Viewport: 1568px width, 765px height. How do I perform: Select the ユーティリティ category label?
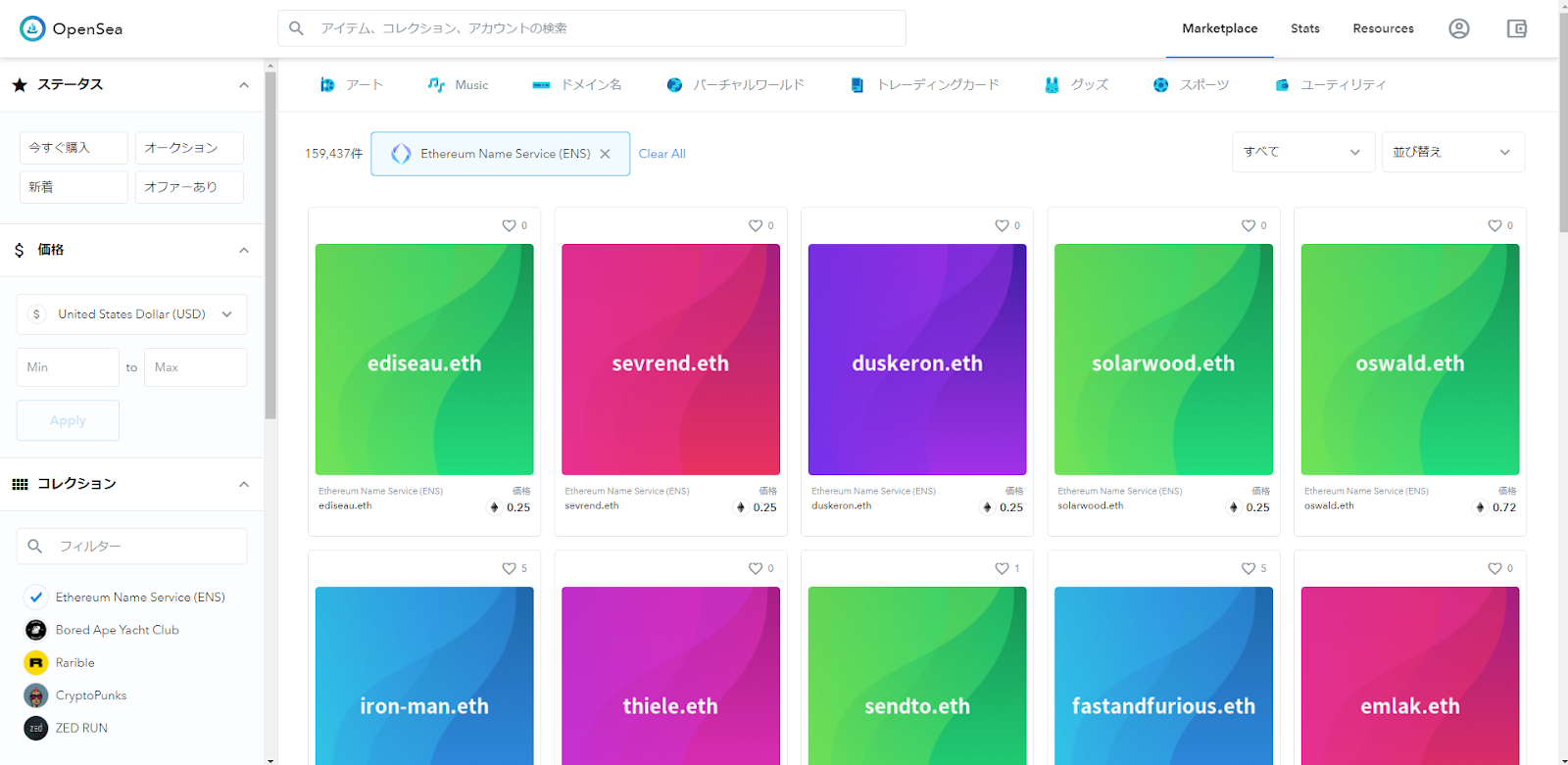pos(1344,85)
